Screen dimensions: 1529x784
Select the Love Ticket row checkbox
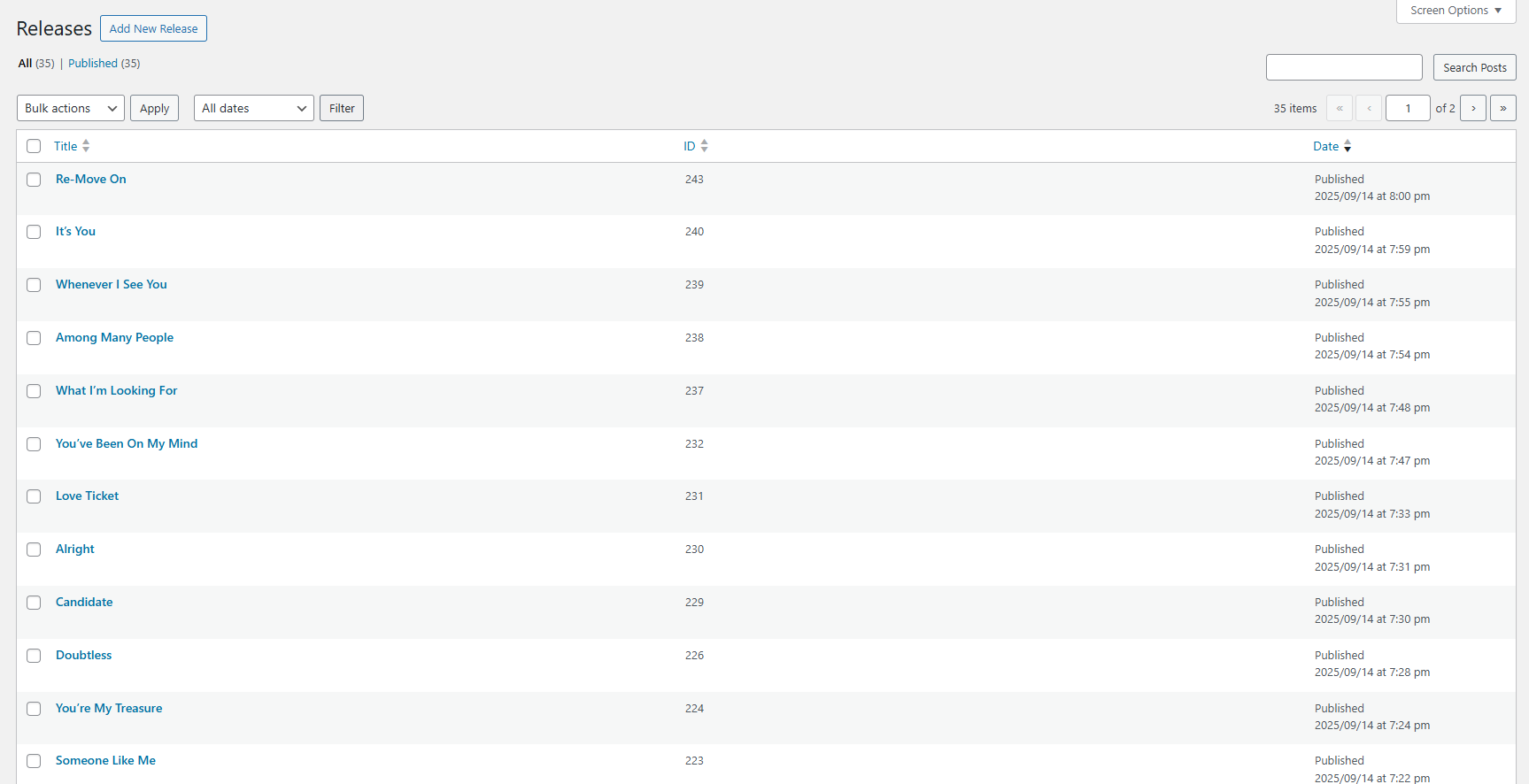34,496
